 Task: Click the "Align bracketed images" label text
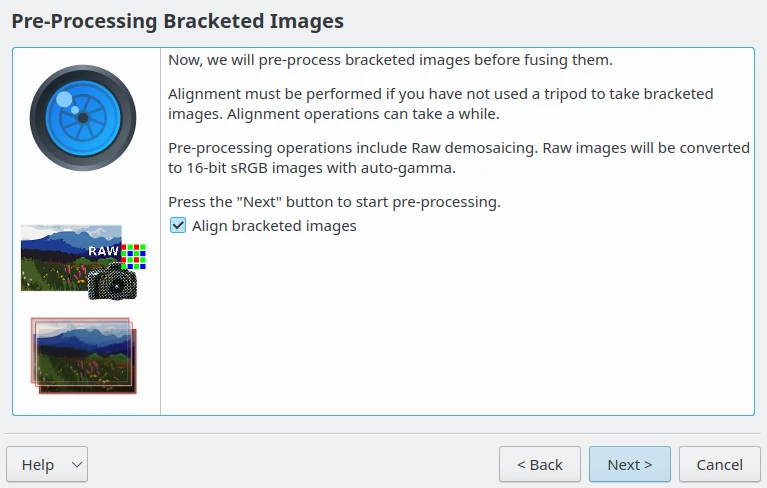[273, 226]
